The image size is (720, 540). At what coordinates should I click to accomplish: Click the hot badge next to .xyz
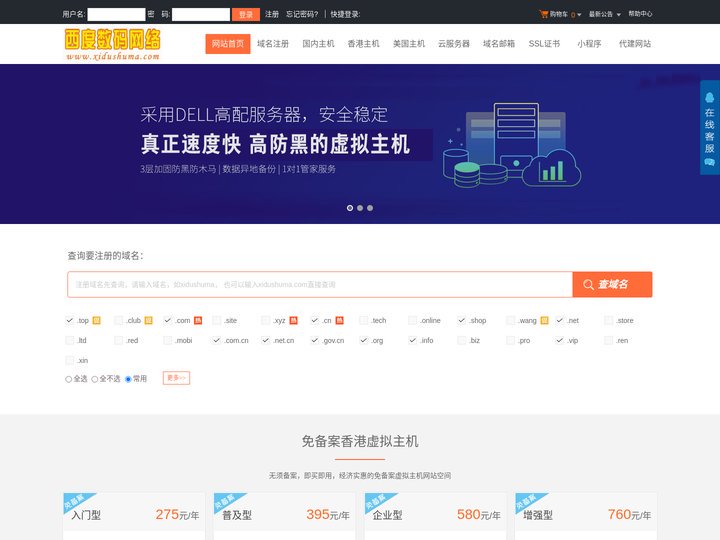coord(293,321)
